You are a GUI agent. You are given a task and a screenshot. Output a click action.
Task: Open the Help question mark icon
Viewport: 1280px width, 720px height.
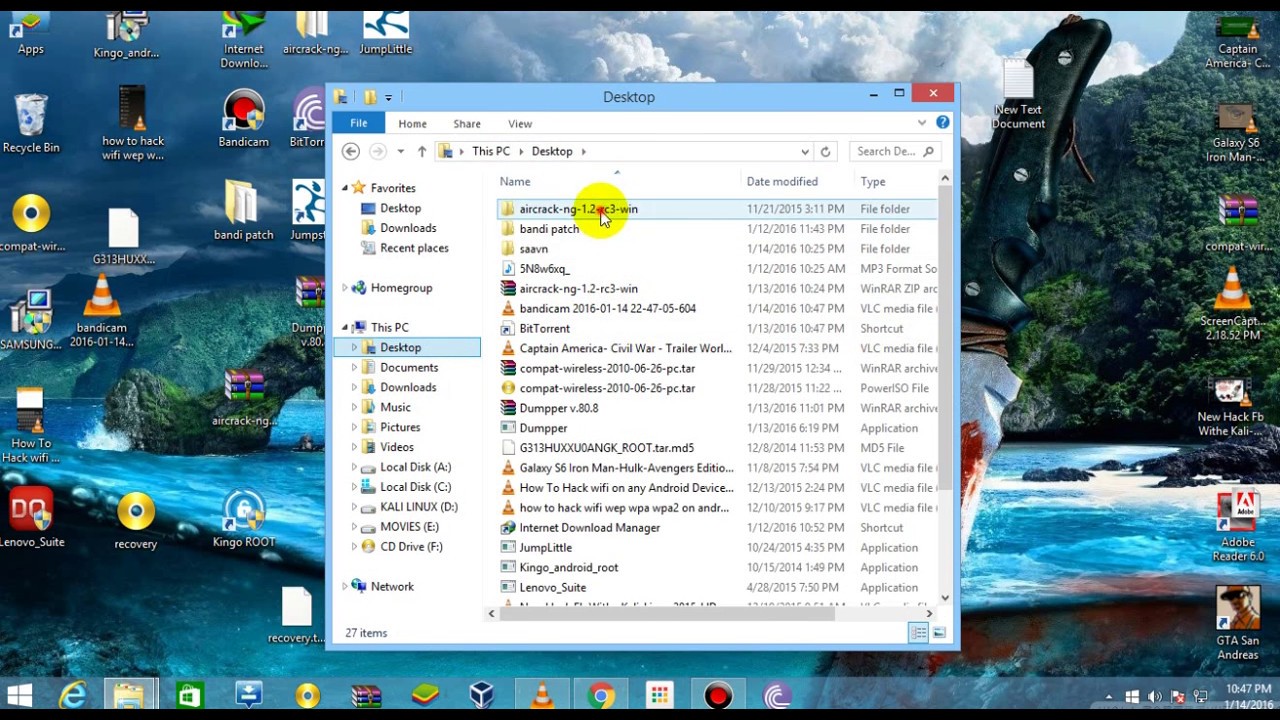942,123
